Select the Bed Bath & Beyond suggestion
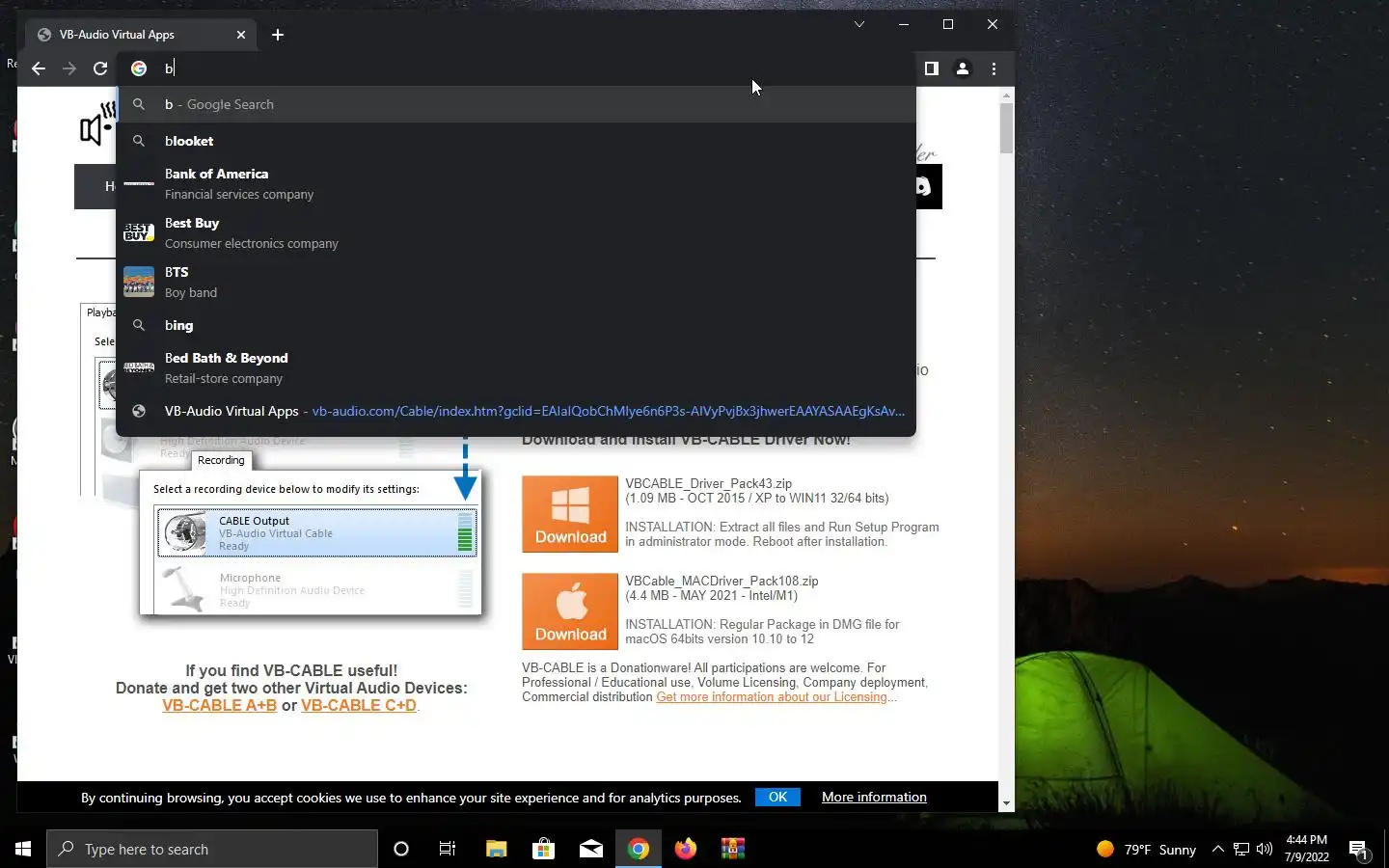 click(x=516, y=367)
